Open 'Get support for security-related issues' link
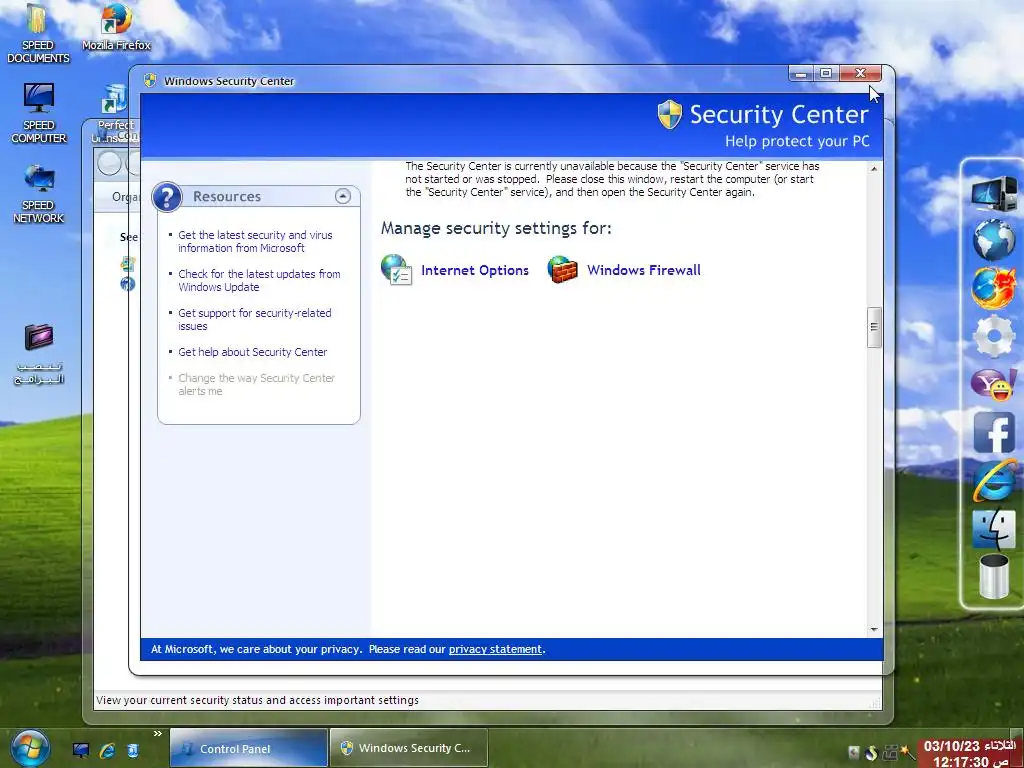1024x768 pixels. click(255, 319)
